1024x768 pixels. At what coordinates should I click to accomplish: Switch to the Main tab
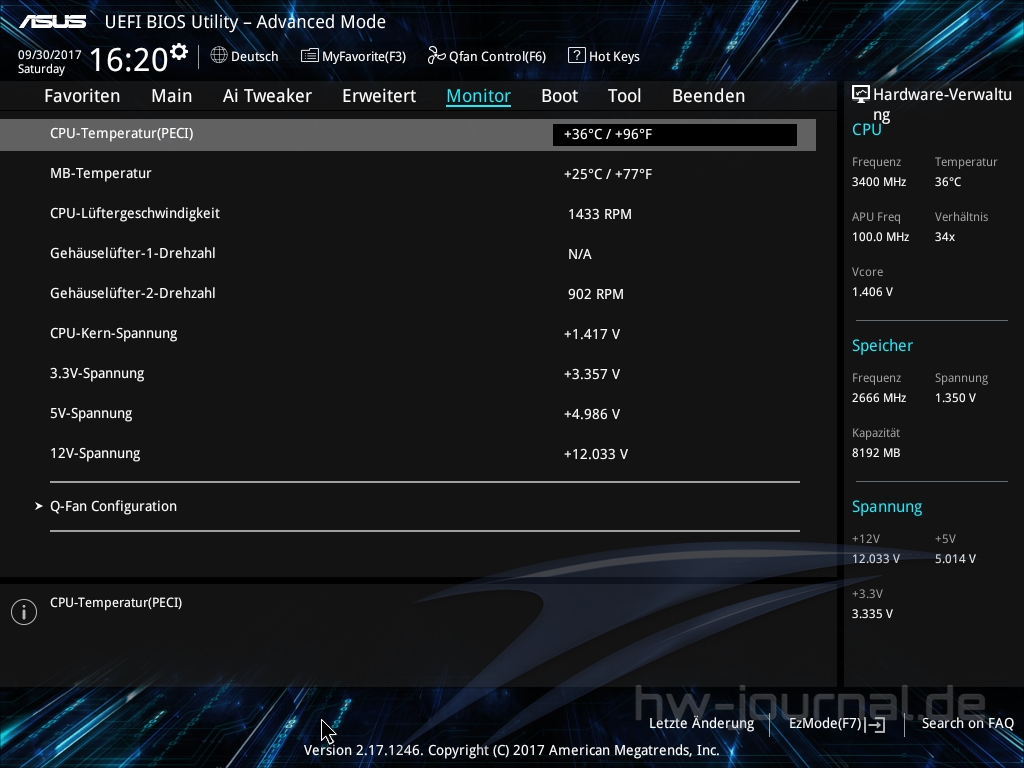172,95
